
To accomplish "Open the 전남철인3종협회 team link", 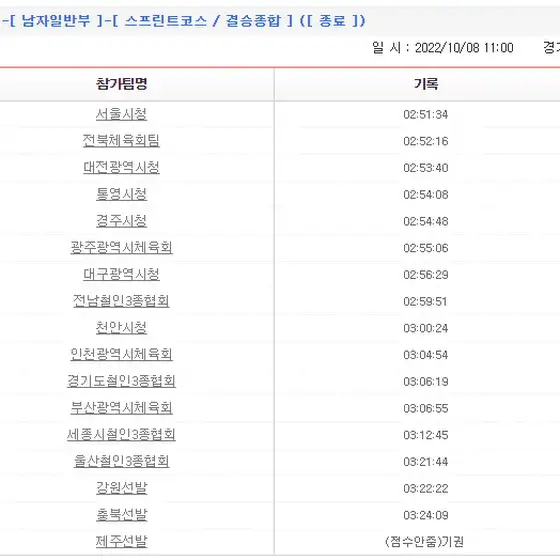I will pos(121,301).
